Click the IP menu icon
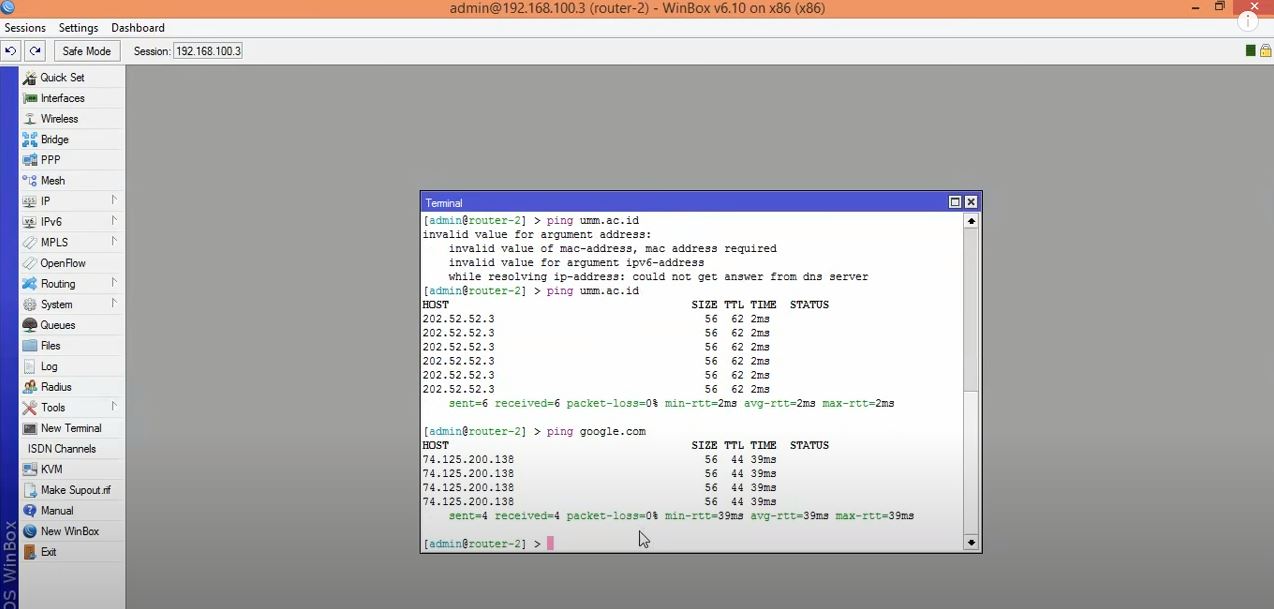Screen dimensions: 1274x609 click(x=30, y=201)
